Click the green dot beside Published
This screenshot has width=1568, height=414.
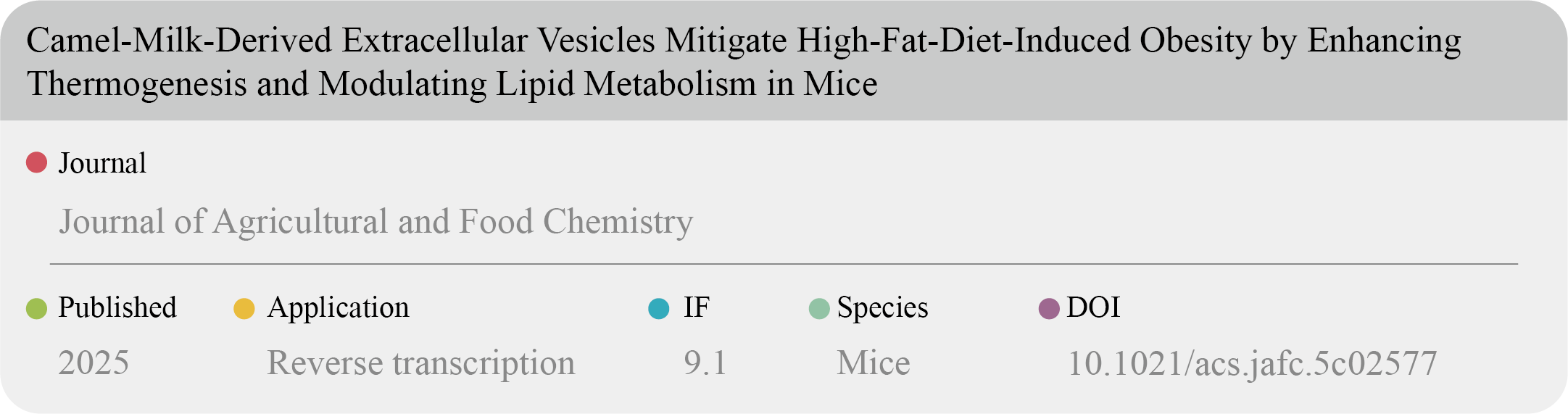point(36,308)
